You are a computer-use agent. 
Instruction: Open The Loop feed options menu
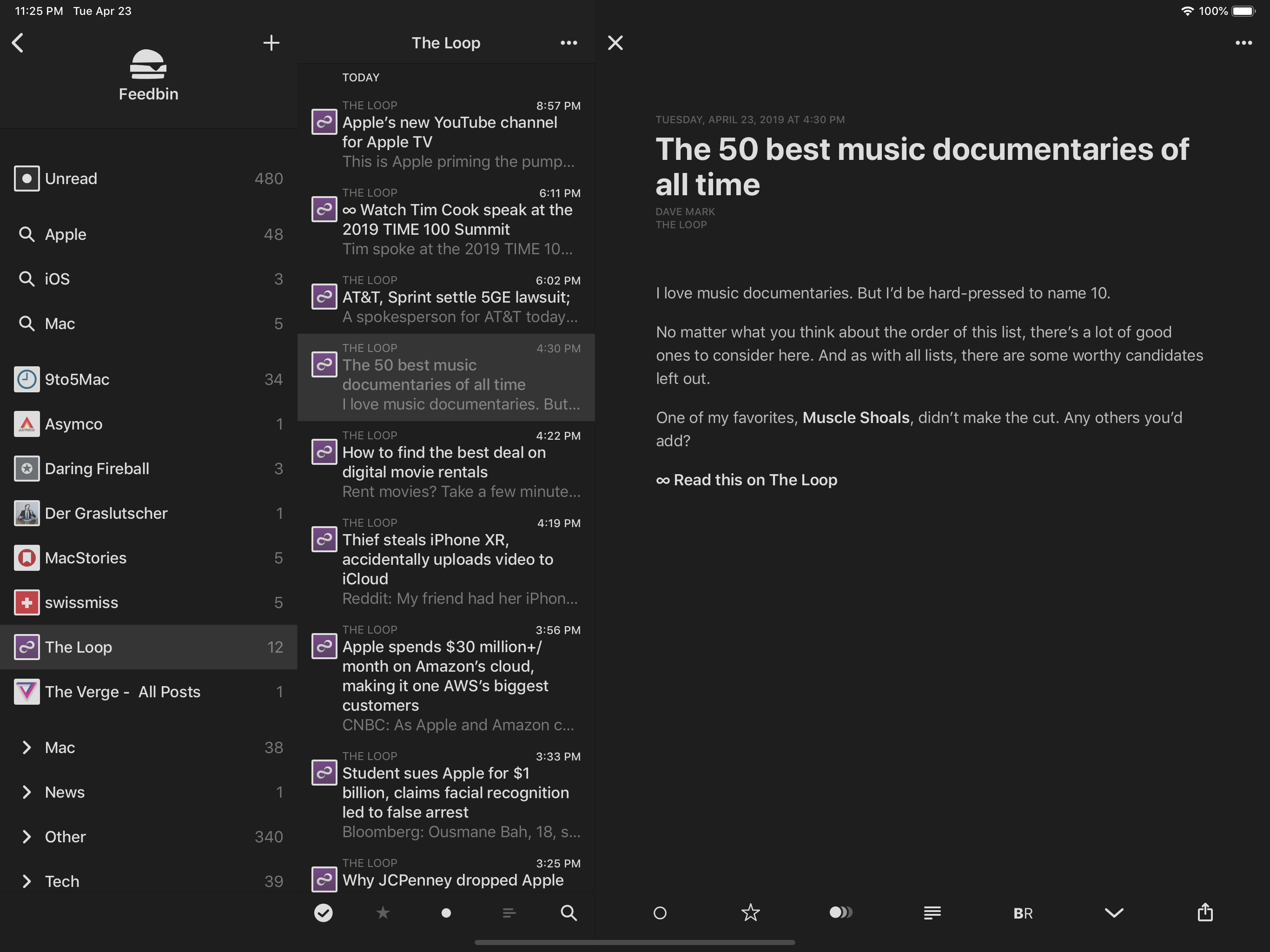(x=569, y=42)
